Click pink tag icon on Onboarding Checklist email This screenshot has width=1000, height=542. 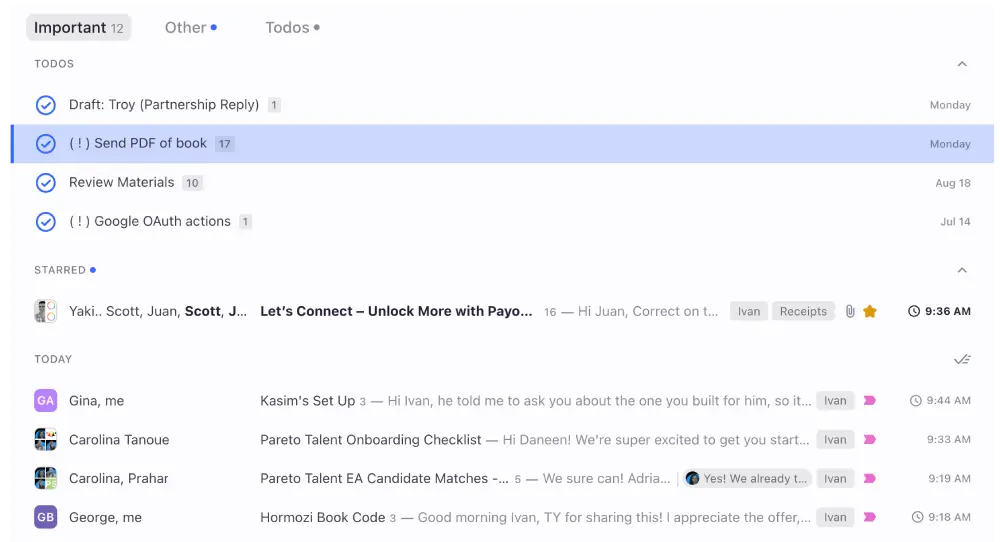869,439
